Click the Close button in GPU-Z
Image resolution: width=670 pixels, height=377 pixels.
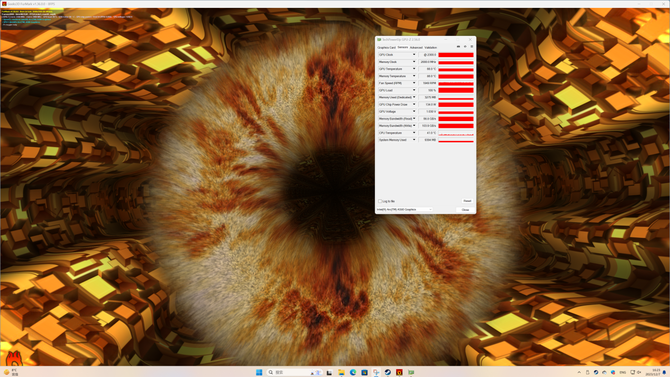(465, 210)
